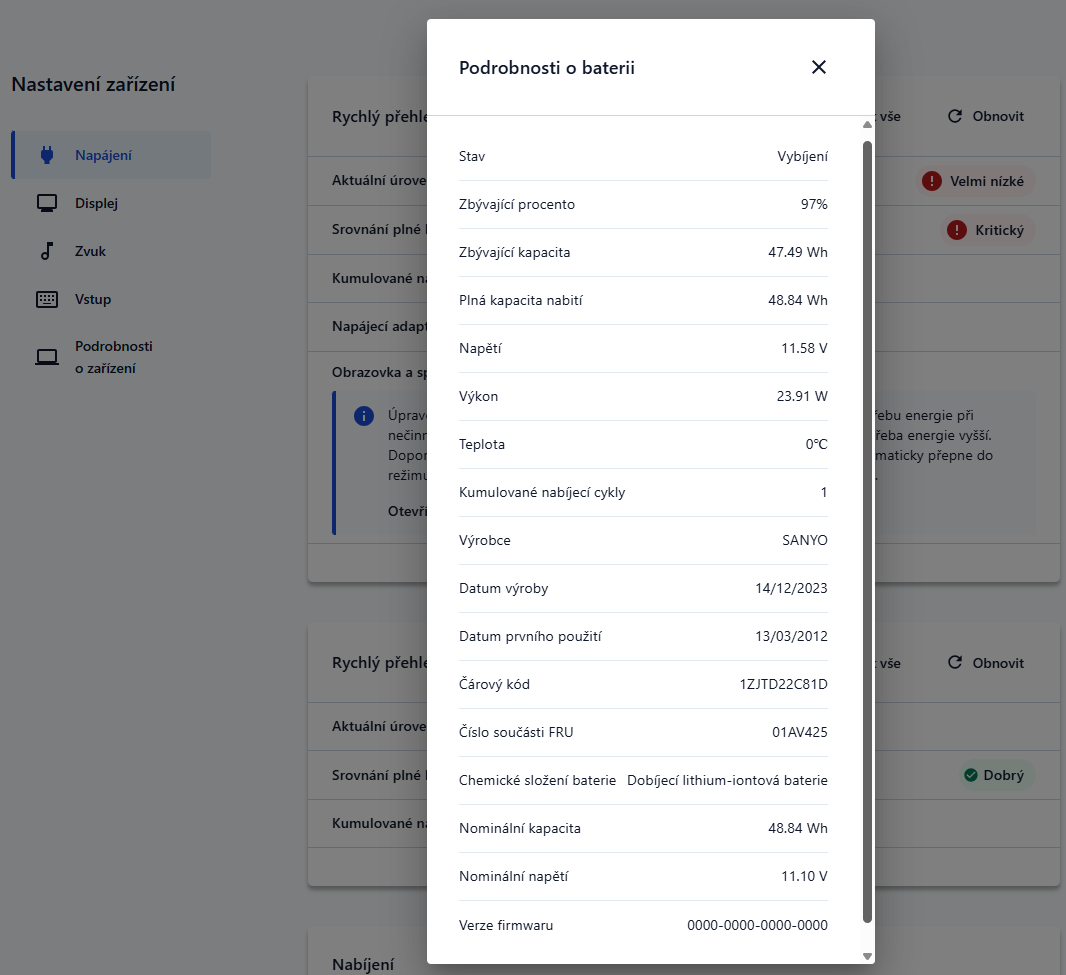
Task: Click the plug icon next to Napájení
Action: pyautogui.click(x=46, y=155)
